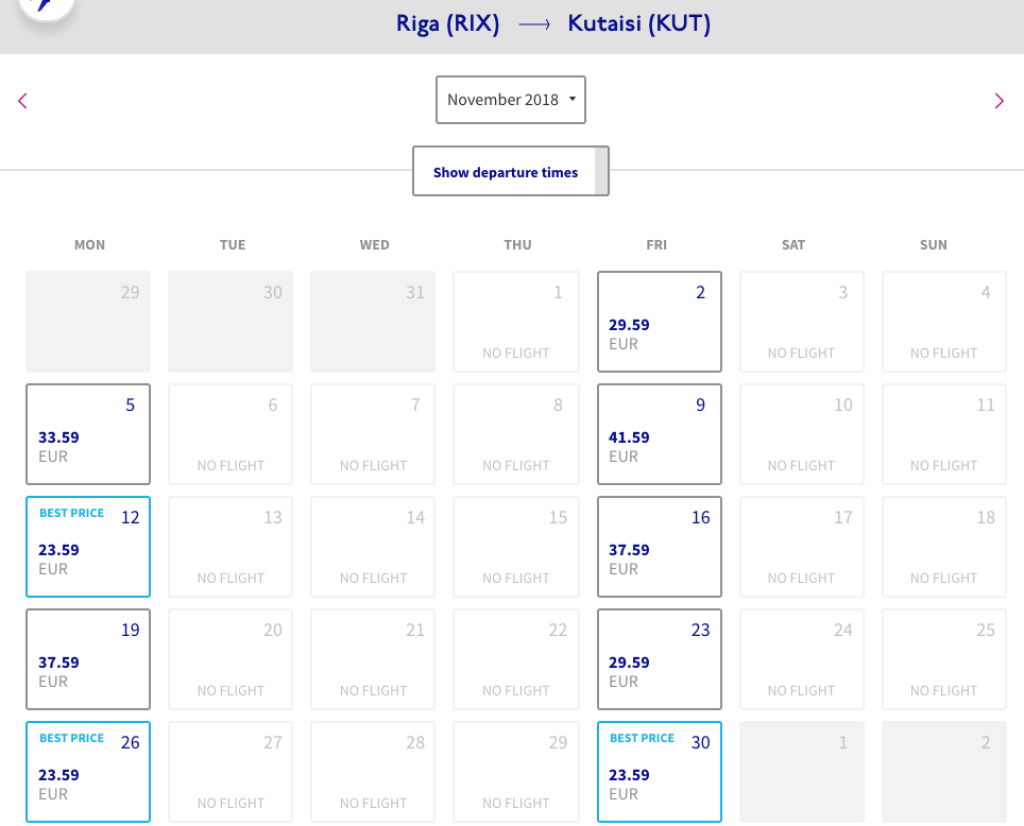Choose November 9 flight for 41.59 EUR

click(659, 434)
